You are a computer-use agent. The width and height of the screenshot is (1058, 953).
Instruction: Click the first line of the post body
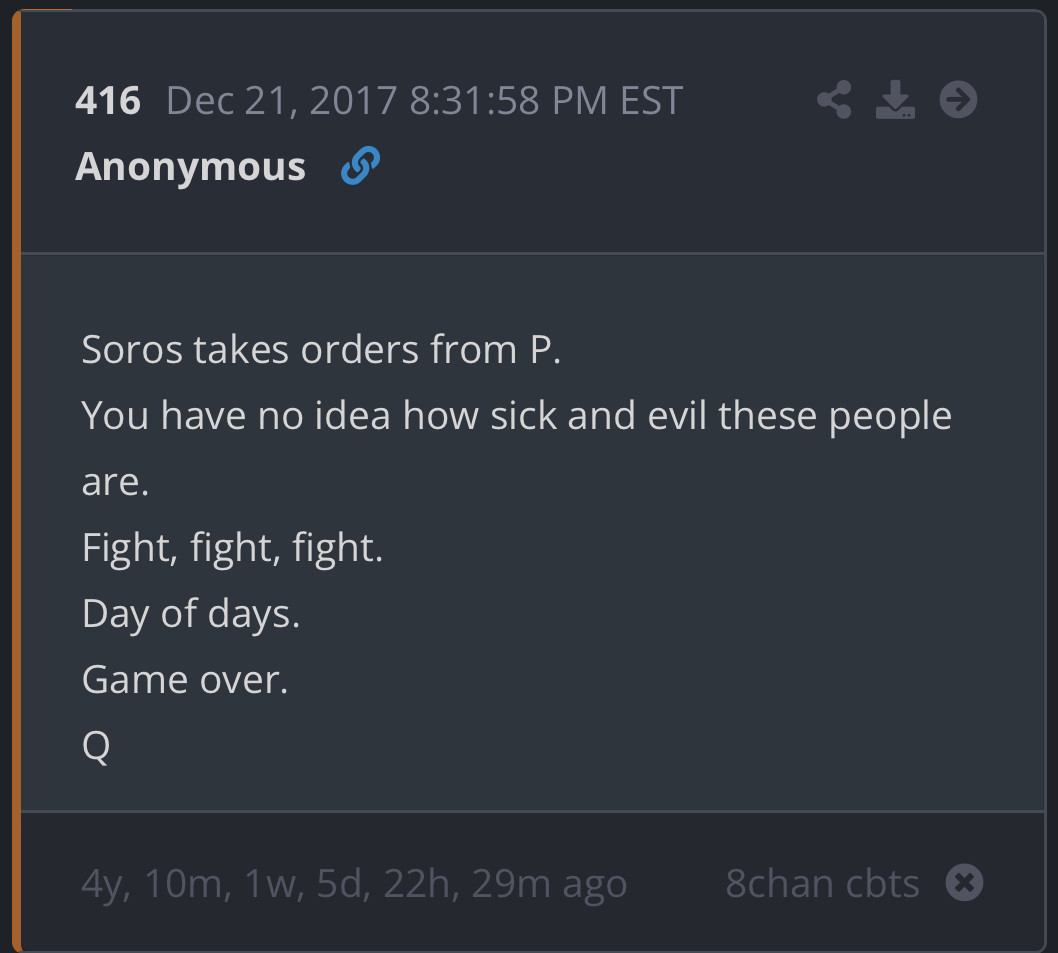pyautogui.click(x=321, y=350)
